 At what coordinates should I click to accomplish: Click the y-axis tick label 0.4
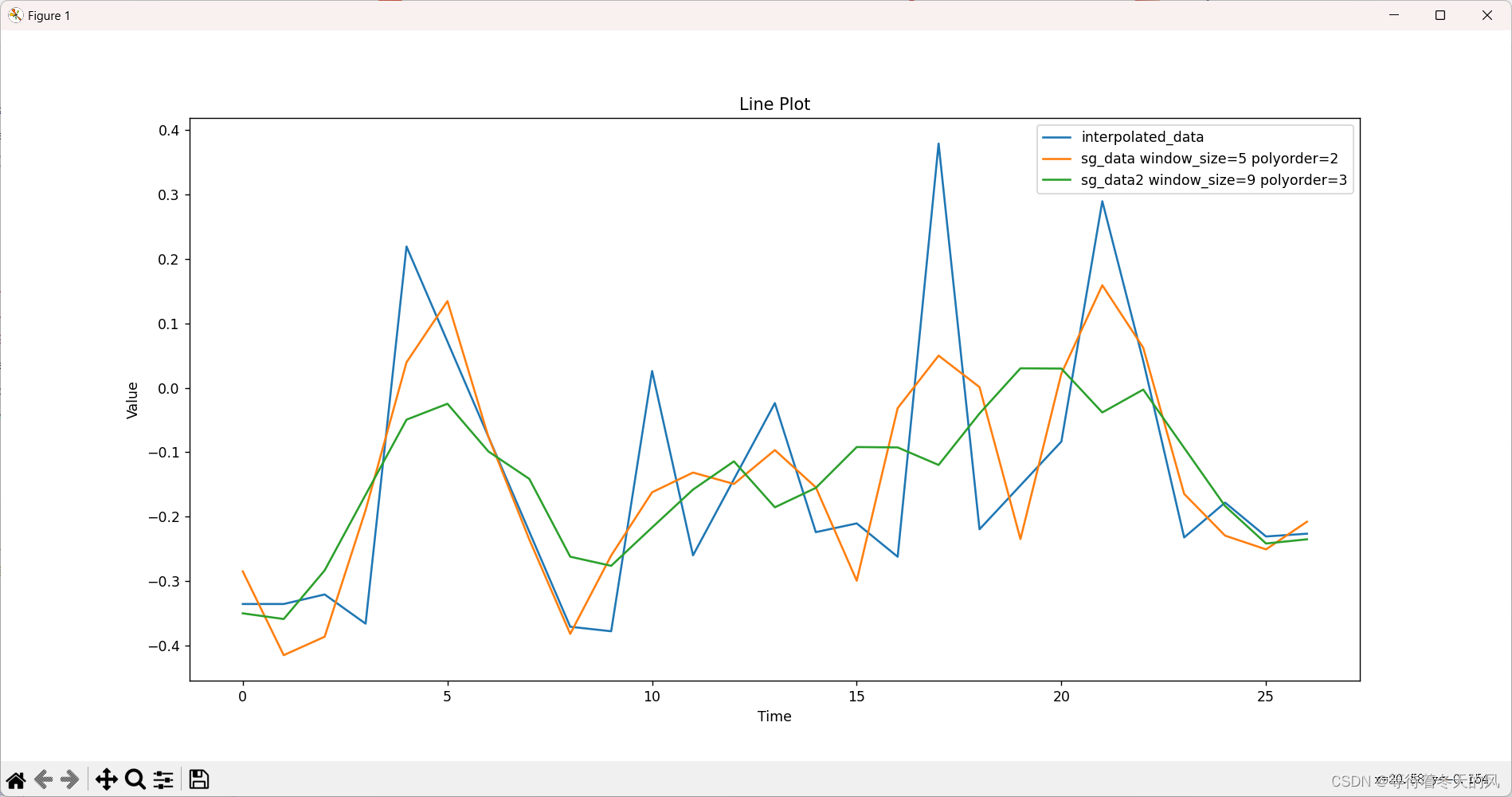[169, 131]
